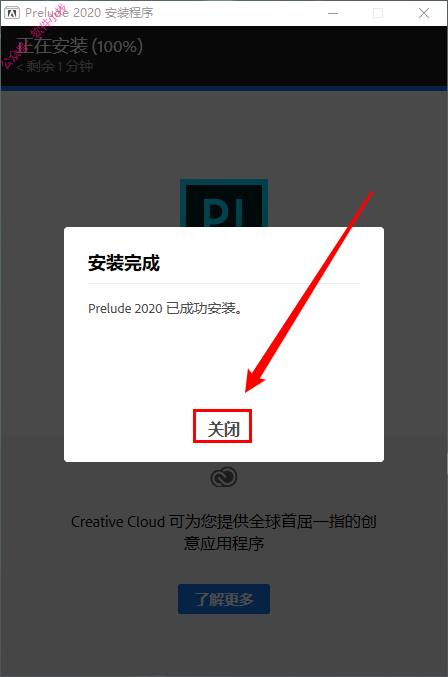Screen dimensions: 448x677
Task: Close the installer with the X button
Action: click(424, 13)
